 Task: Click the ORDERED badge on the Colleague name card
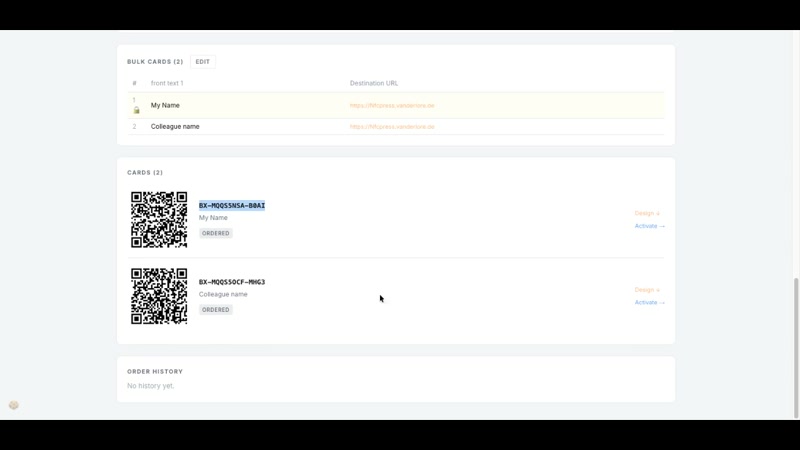[215, 310]
